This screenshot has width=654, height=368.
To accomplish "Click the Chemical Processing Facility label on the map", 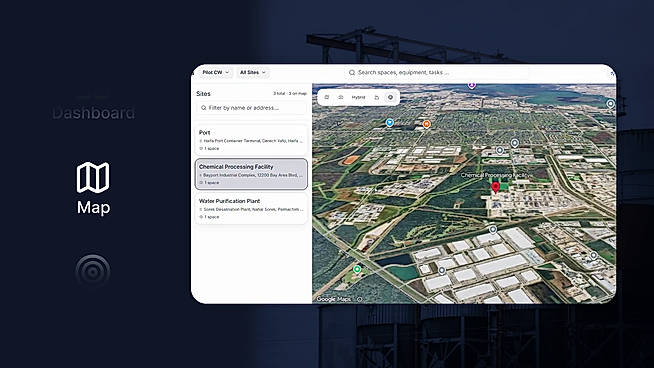I will 494,175.
